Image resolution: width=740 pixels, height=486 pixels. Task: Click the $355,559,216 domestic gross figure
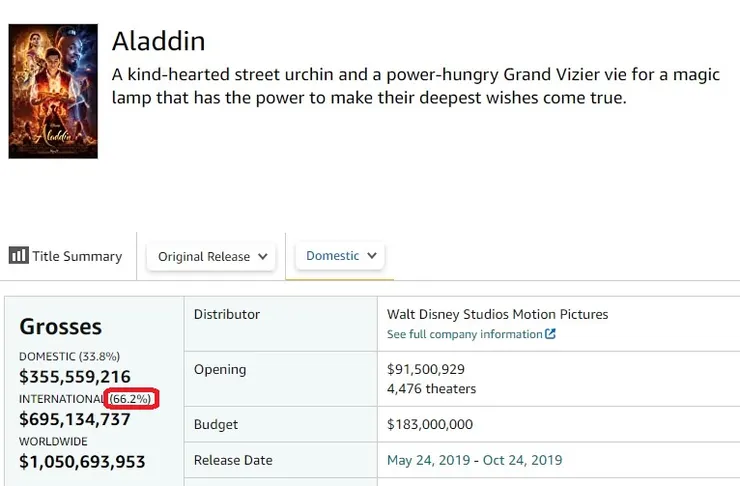pos(75,377)
